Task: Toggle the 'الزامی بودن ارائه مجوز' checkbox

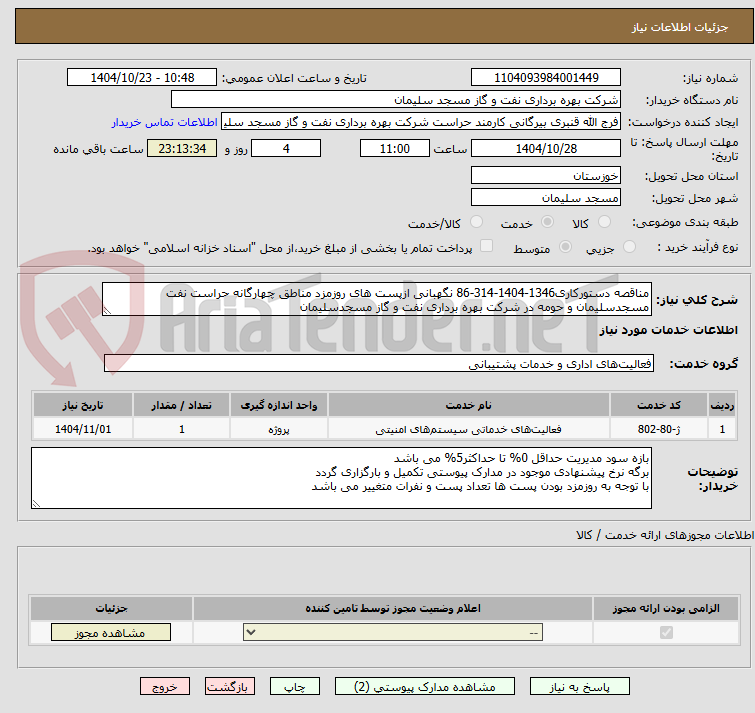Action: tap(666, 632)
